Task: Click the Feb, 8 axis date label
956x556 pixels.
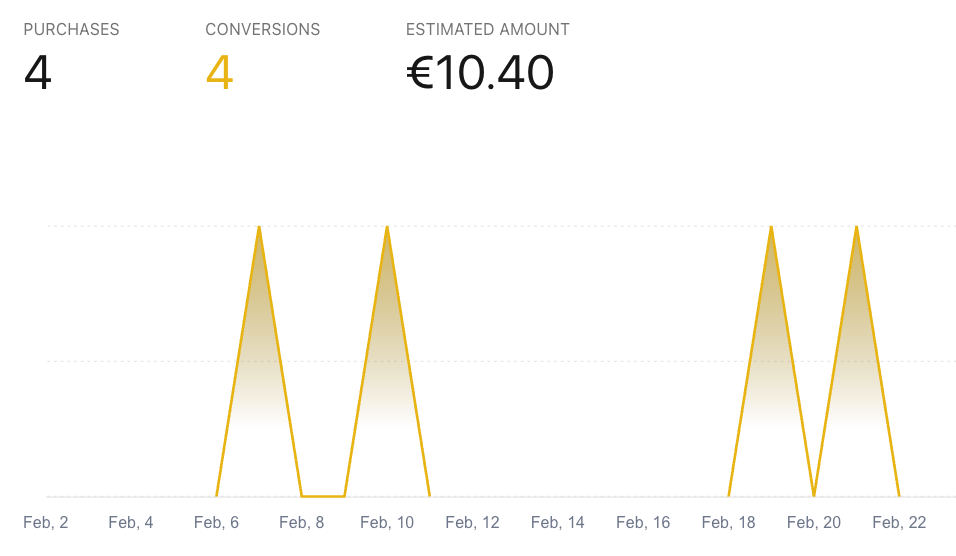Action: (x=302, y=522)
